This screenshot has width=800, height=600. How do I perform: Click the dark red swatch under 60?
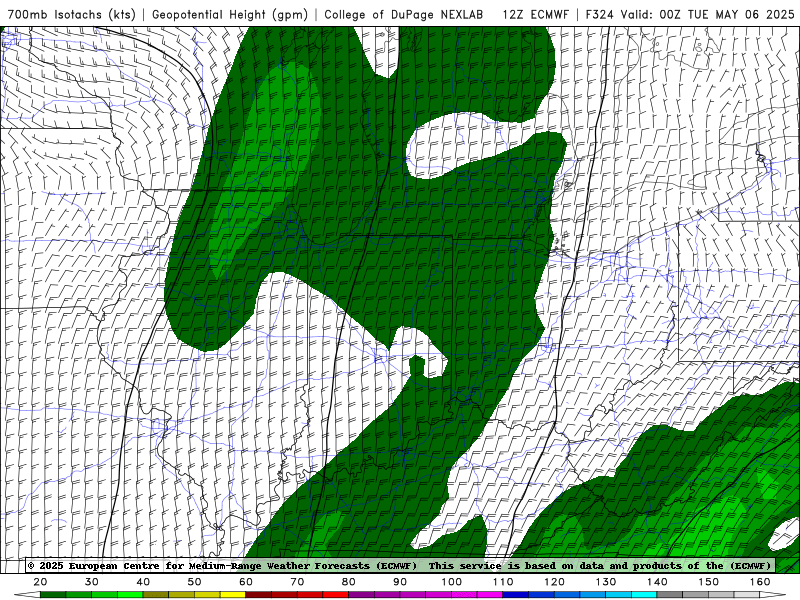tap(259, 595)
